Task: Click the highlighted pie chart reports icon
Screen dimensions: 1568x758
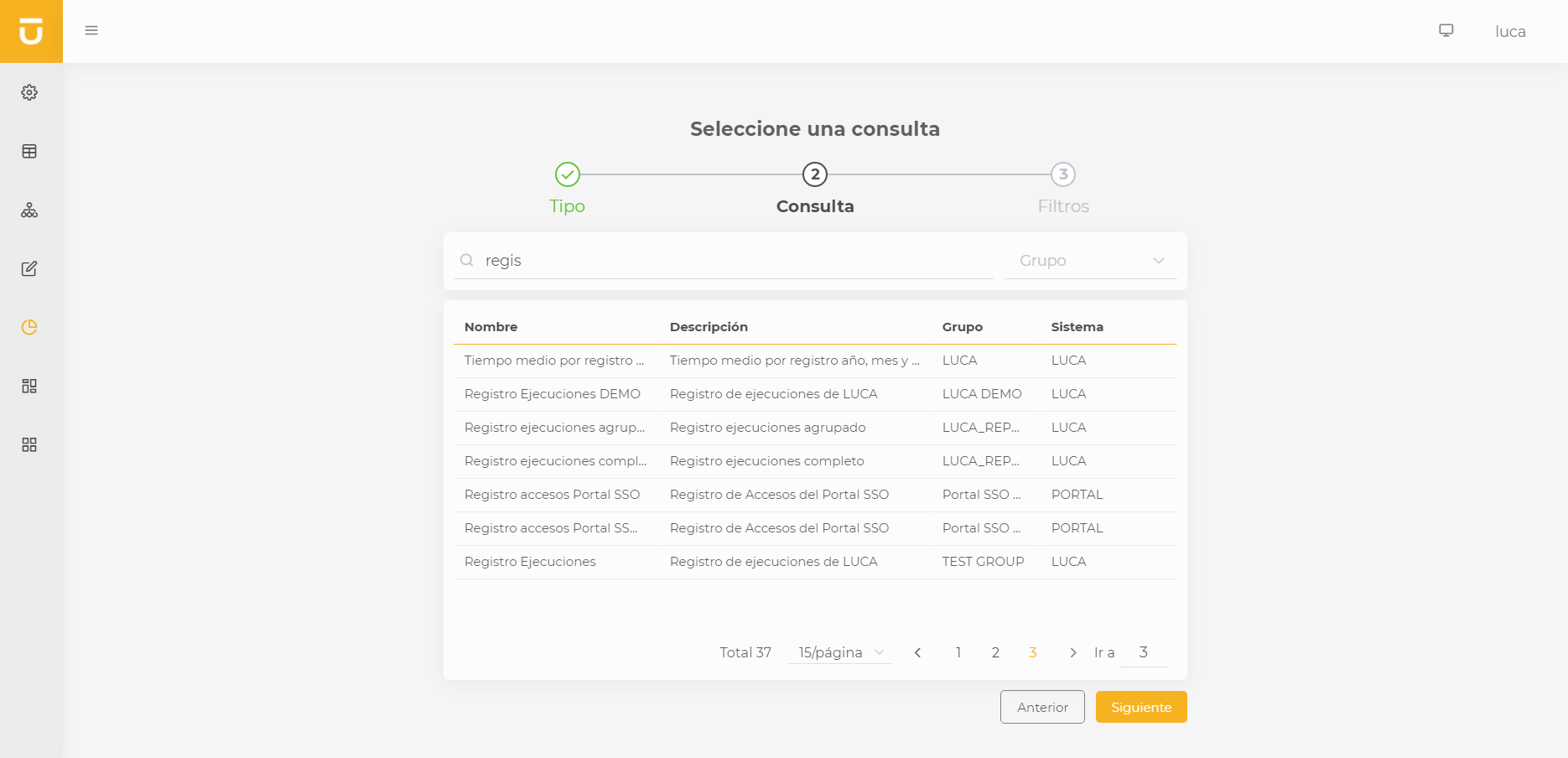Action: (29, 327)
